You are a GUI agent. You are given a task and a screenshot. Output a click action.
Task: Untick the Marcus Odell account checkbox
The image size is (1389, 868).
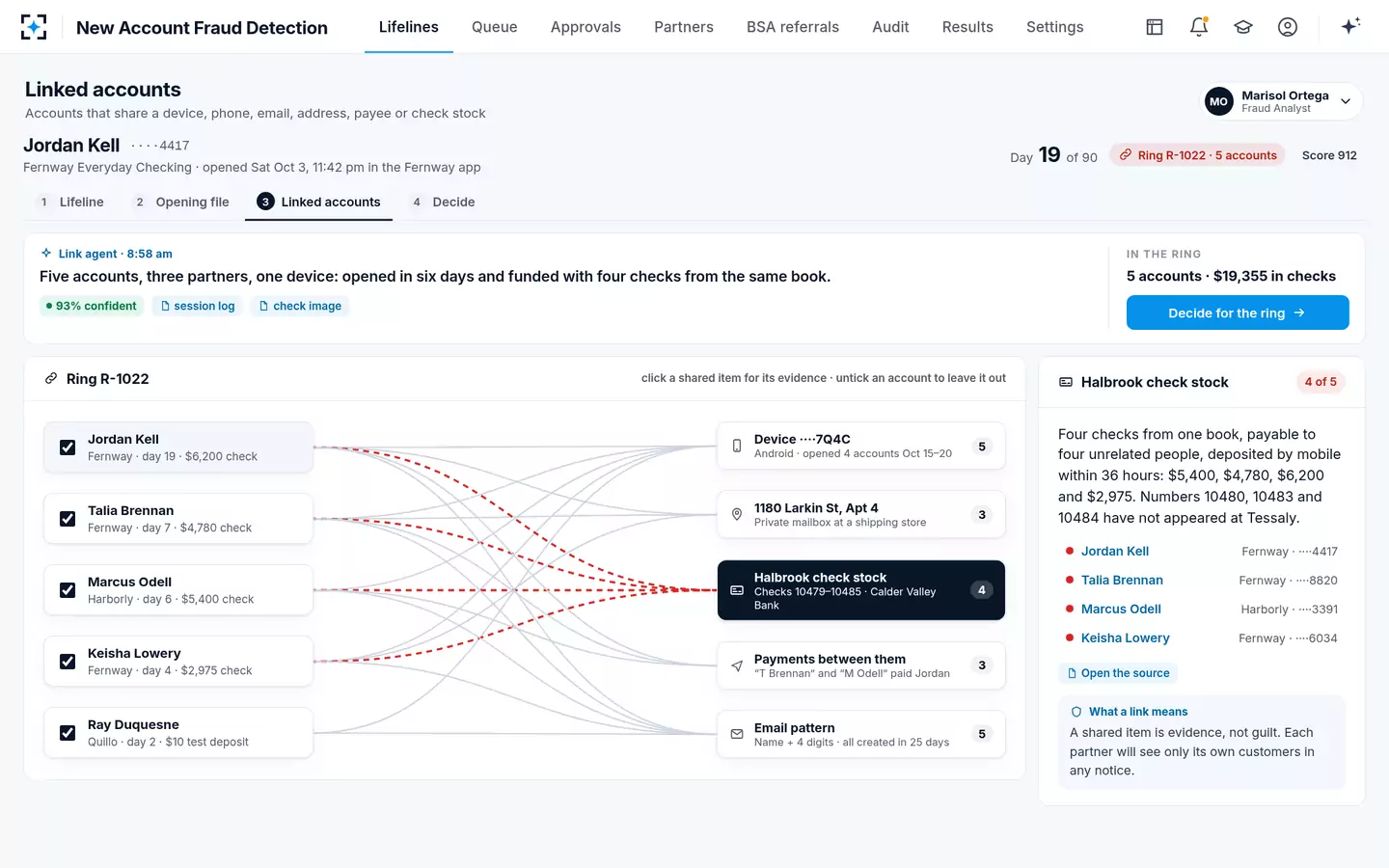point(68,590)
